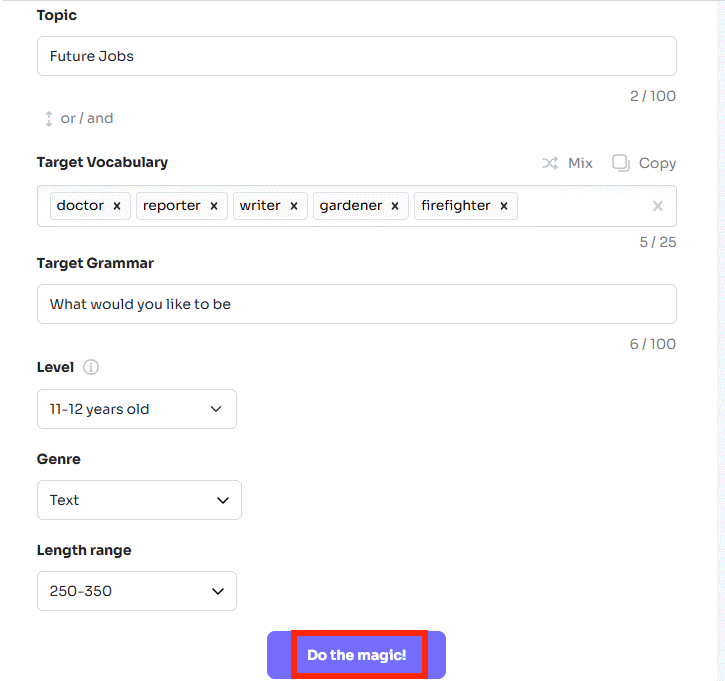Click the Mix shuffle icon
This screenshot has height=681, width=725.
tap(550, 163)
